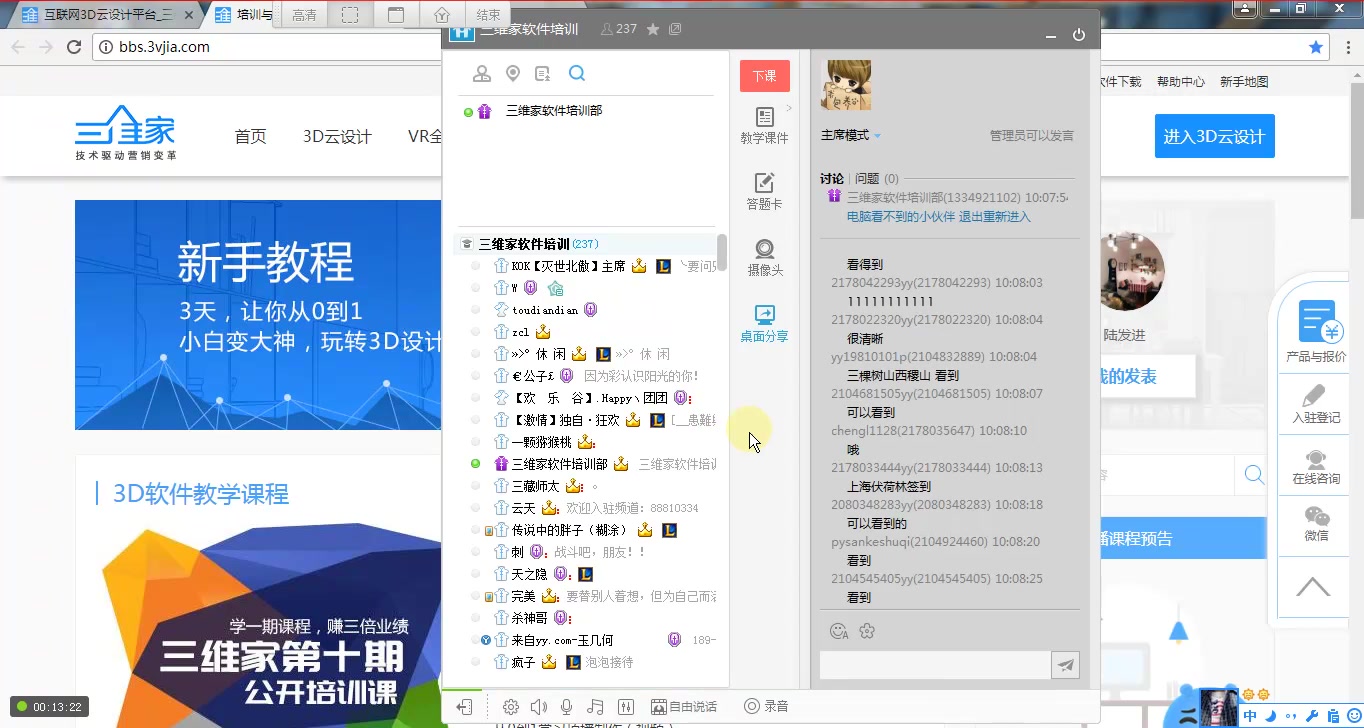This screenshot has height=728, width=1364.
Task: Click 结束 to end the recording
Action: coord(488,15)
